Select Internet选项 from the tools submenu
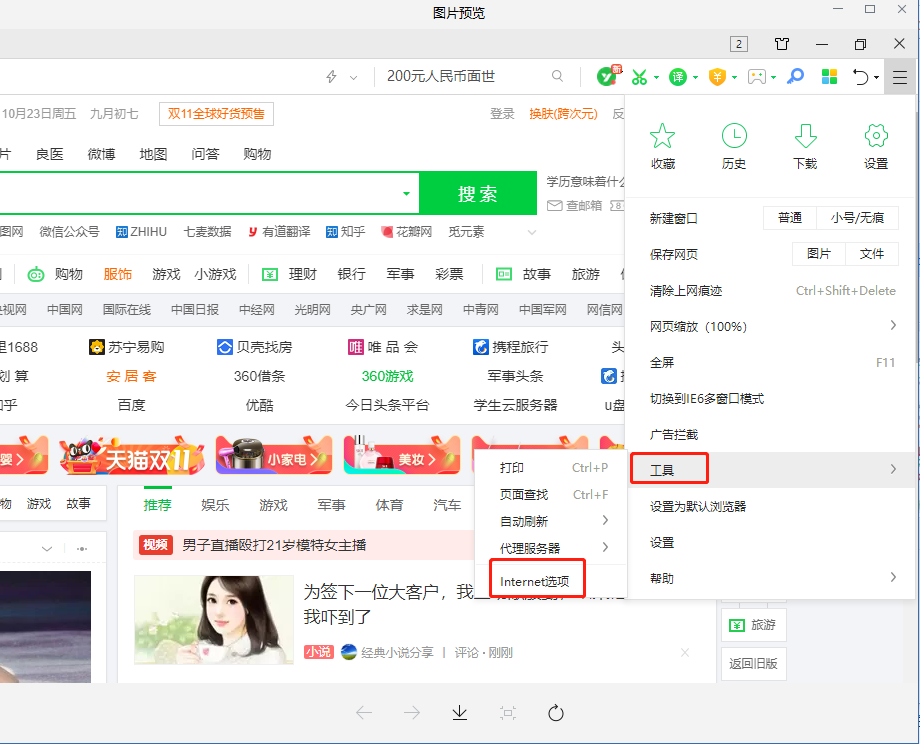The width and height of the screenshot is (920, 744). coord(534,581)
